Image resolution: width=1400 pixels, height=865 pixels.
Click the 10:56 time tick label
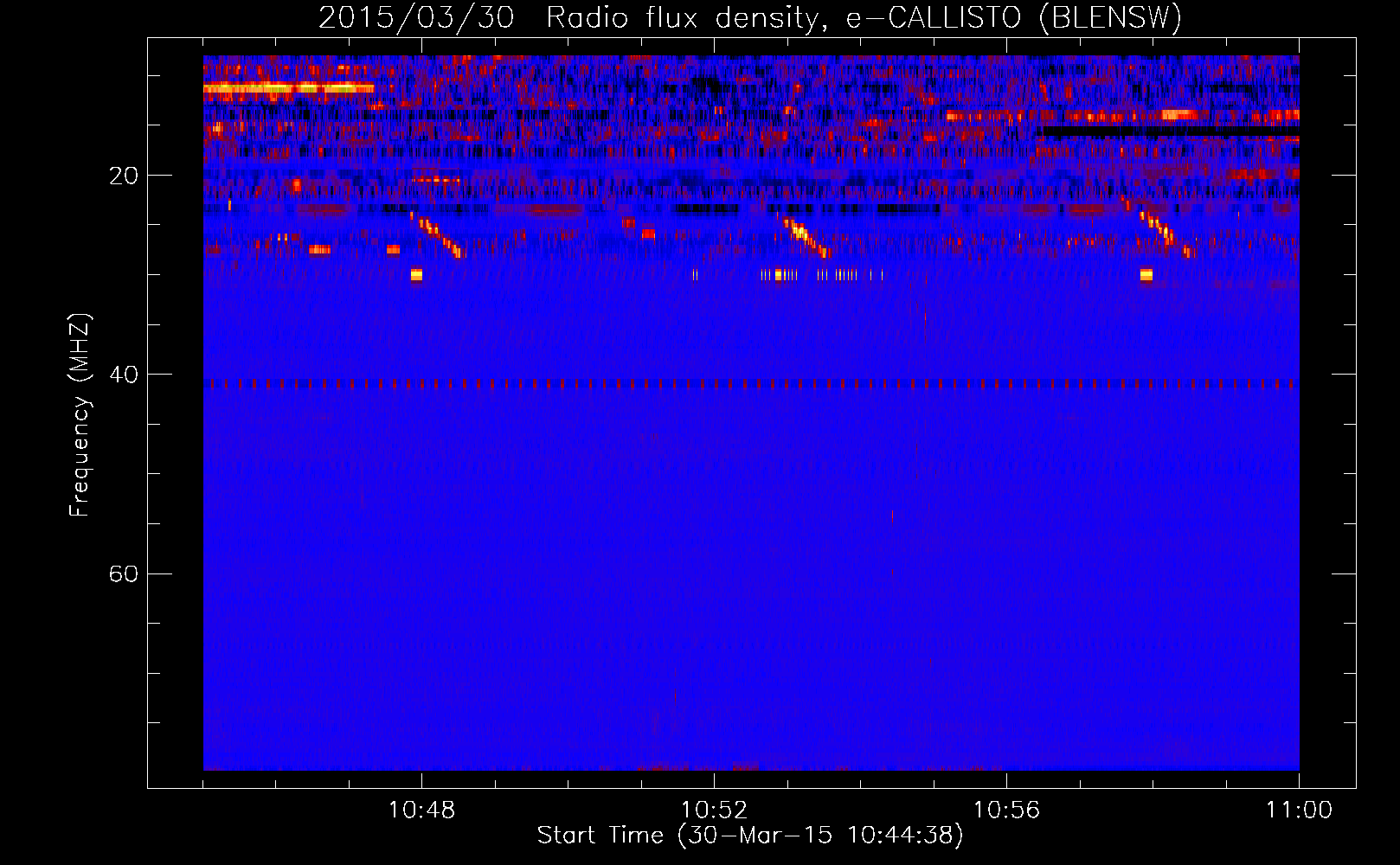coord(1006,811)
